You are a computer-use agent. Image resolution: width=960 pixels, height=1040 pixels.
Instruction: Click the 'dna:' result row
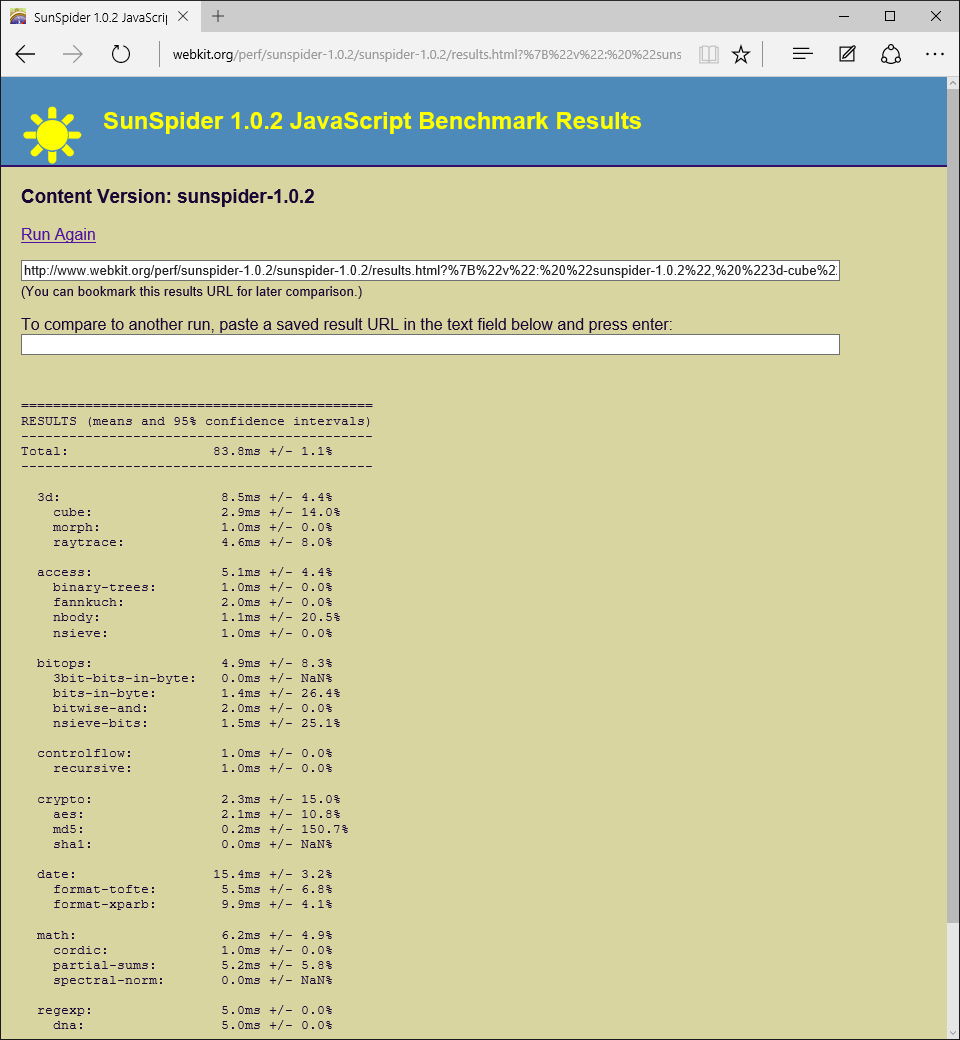pos(192,1025)
